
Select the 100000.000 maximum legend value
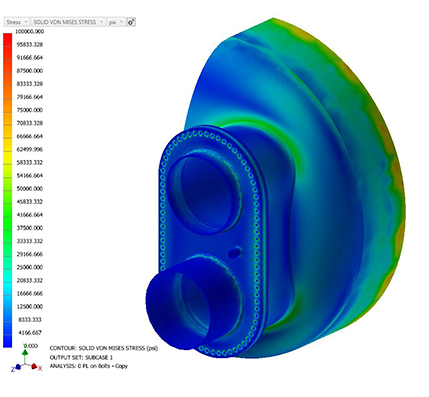point(30,31)
